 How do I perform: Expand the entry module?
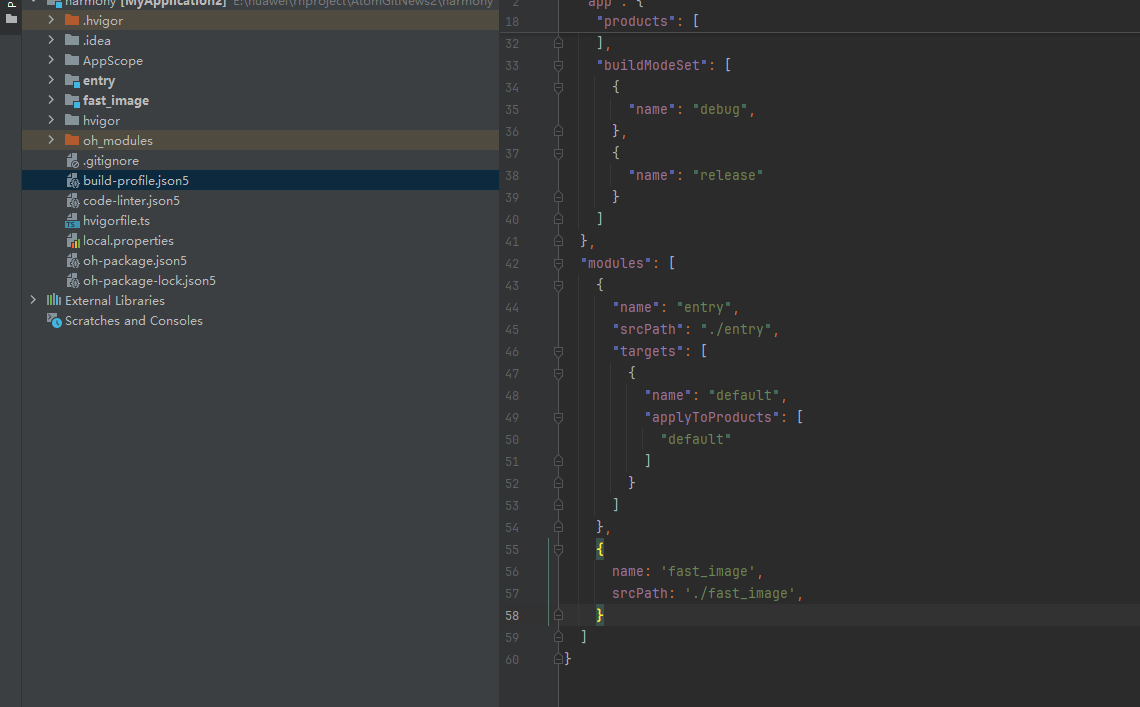[51, 80]
